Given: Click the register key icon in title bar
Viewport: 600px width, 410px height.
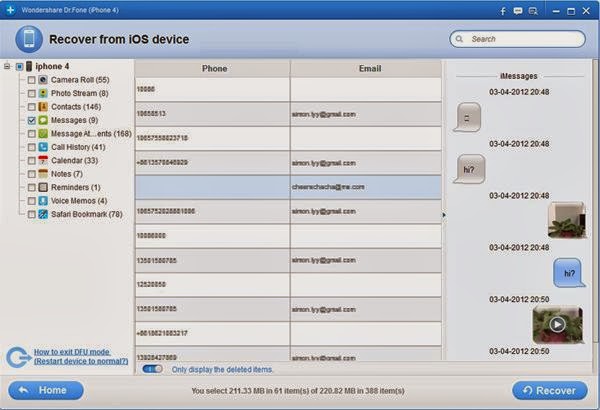Looking at the screenshot, I should pyautogui.click(x=533, y=11).
